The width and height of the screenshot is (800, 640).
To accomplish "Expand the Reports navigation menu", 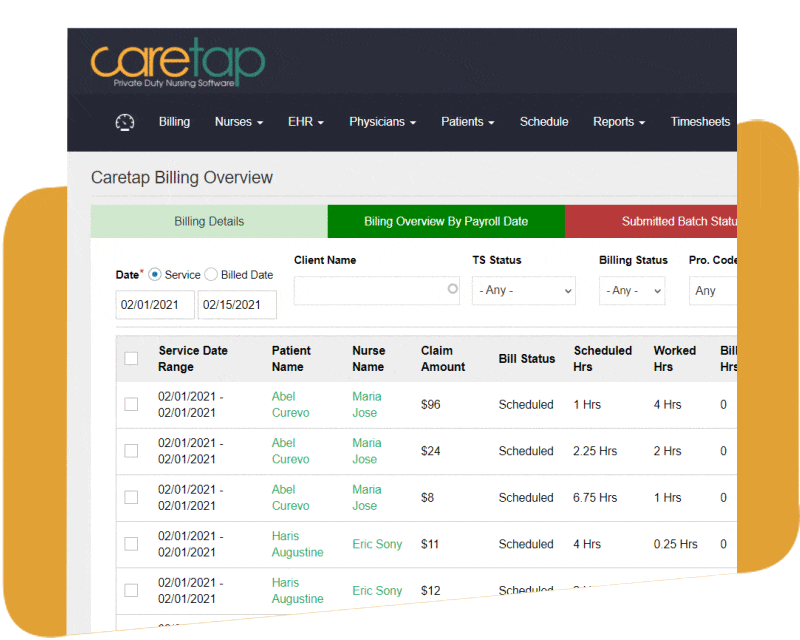I will (618, 122).
